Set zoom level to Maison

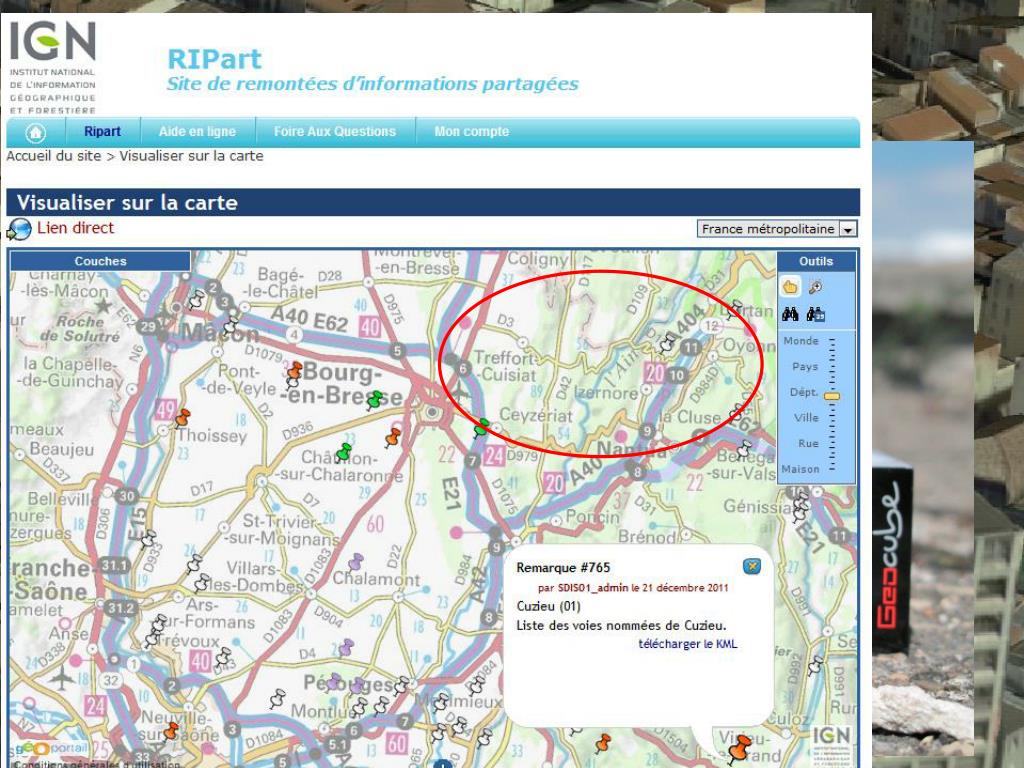tap(801, 469)
